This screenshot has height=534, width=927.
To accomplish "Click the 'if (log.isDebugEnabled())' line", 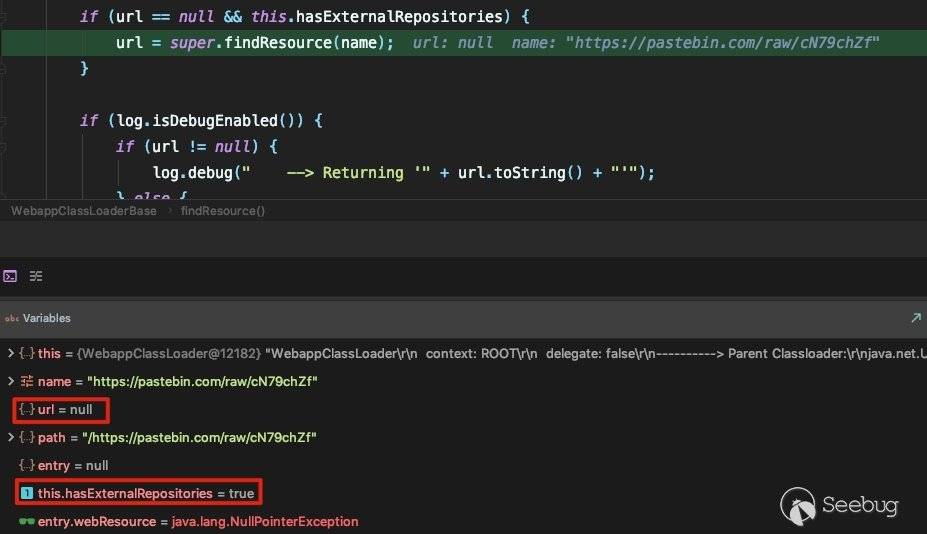I will 202,121.
